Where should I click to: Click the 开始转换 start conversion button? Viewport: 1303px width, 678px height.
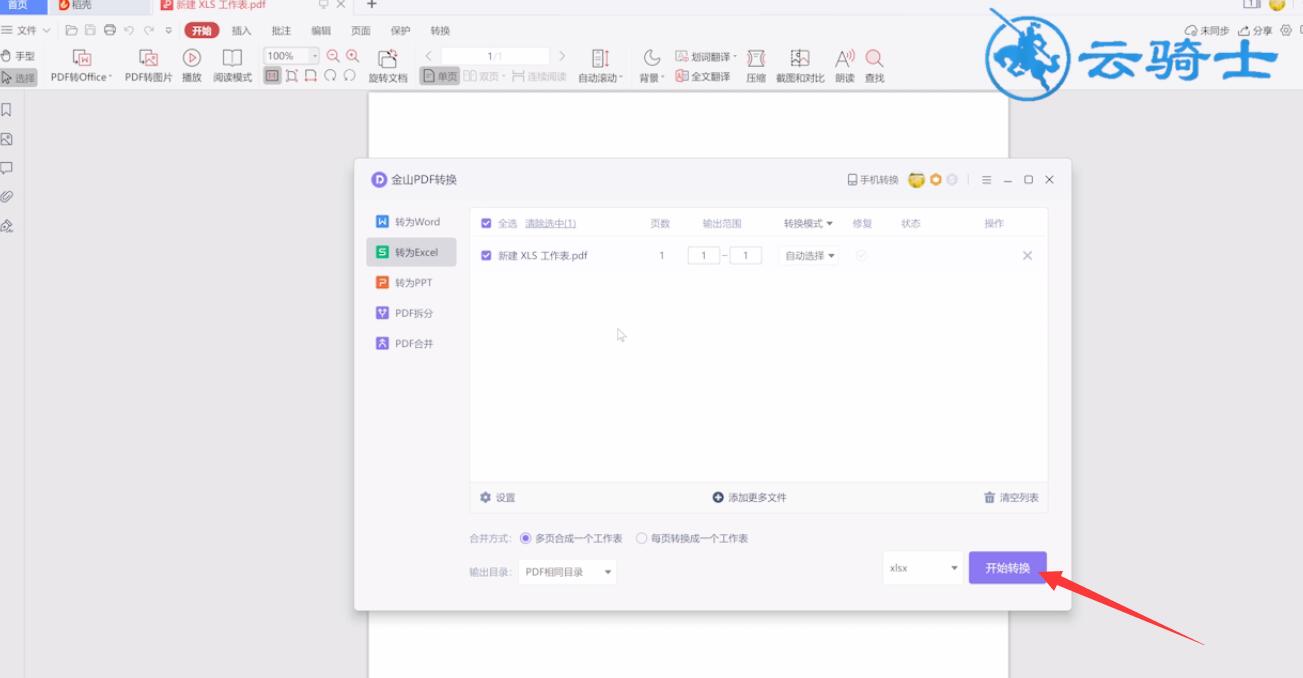[x=1007, y=568]
